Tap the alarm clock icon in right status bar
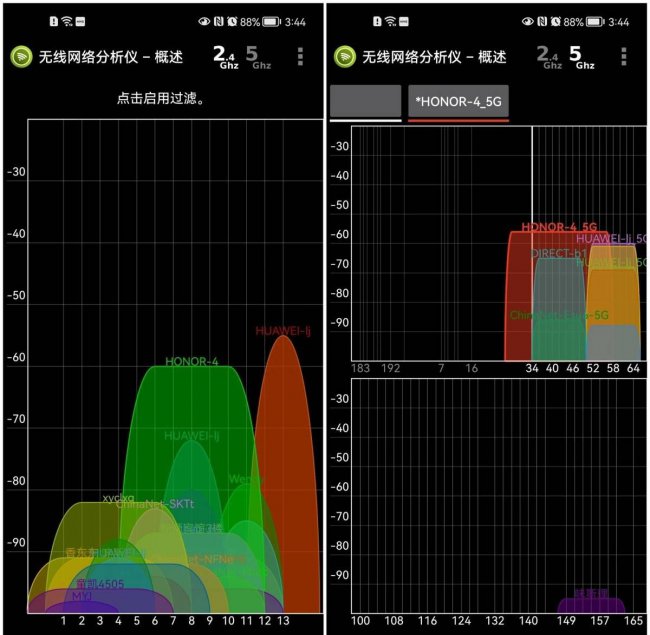Viewport: 650px width, 635px height. tap(555, 22)
